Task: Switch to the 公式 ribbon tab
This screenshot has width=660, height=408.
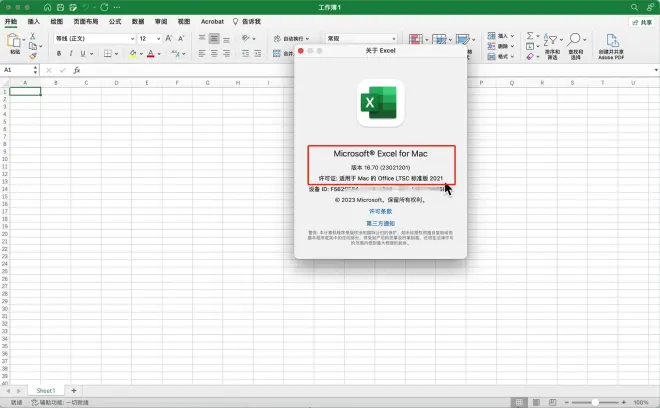Action: pos(115,21)
